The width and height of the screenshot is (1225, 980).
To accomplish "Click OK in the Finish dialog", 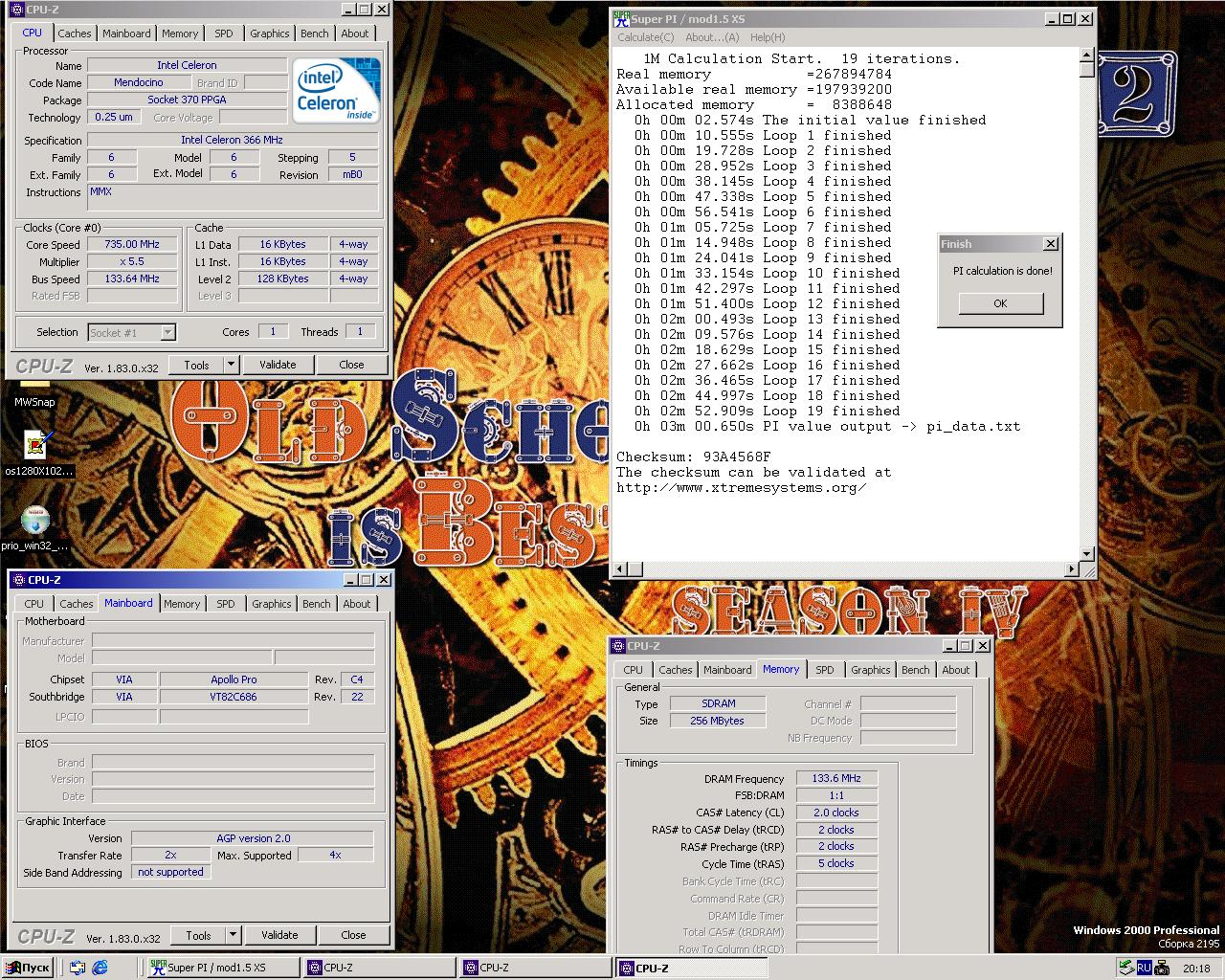I will (1000, 303).
